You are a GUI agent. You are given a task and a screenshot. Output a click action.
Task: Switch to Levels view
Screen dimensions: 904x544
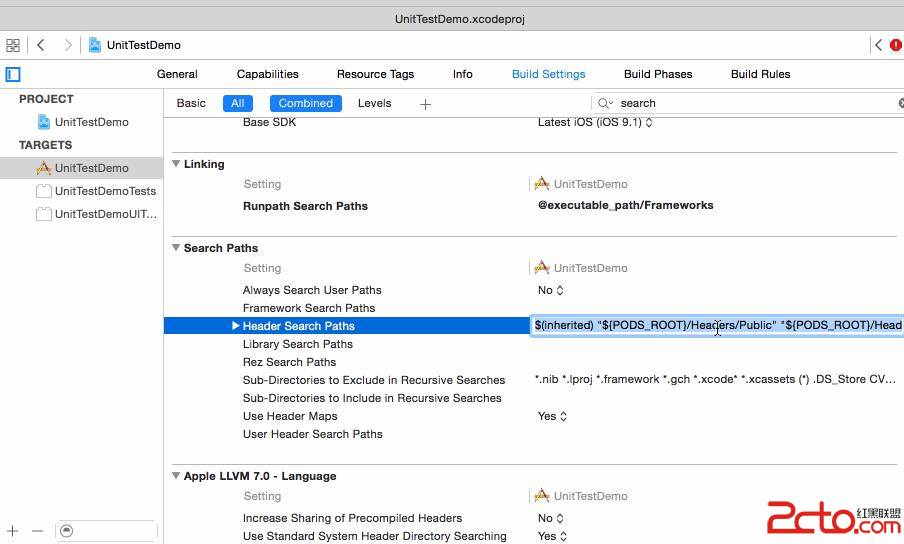[375, 103]
